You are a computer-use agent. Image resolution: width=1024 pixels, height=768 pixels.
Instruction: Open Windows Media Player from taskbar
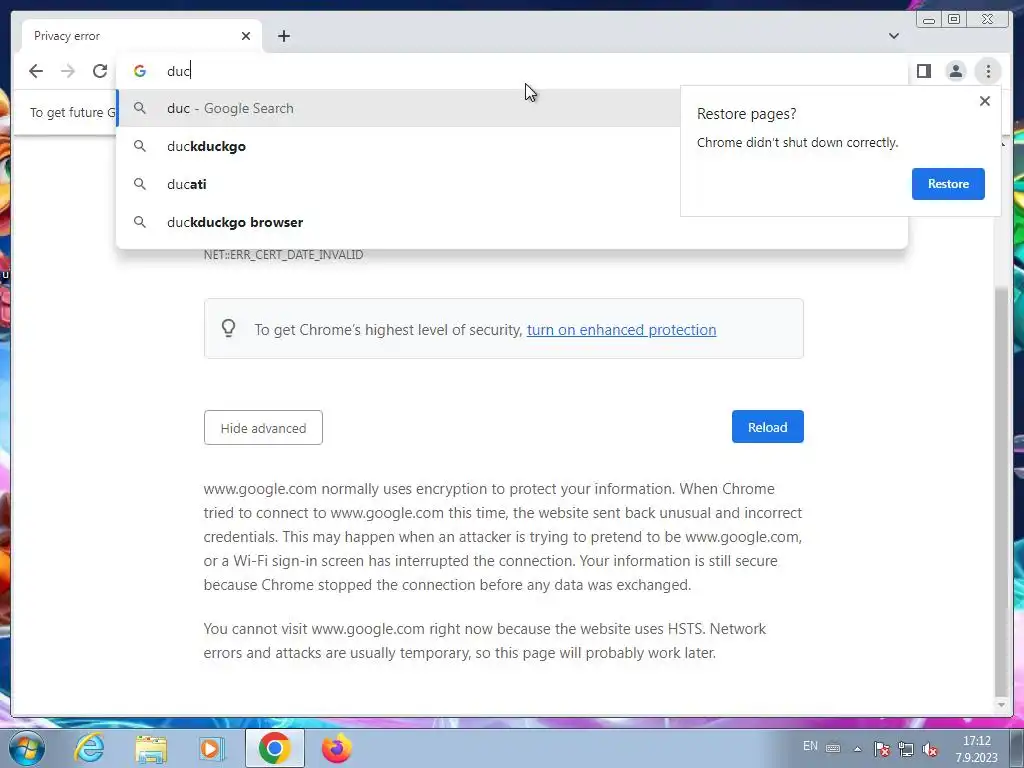tap(212, 748)
